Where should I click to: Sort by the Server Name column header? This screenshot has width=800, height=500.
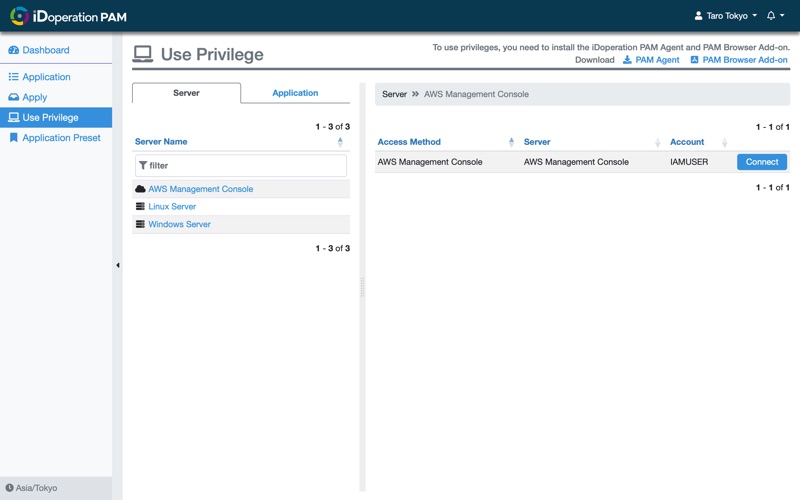[x=161, y=142]
